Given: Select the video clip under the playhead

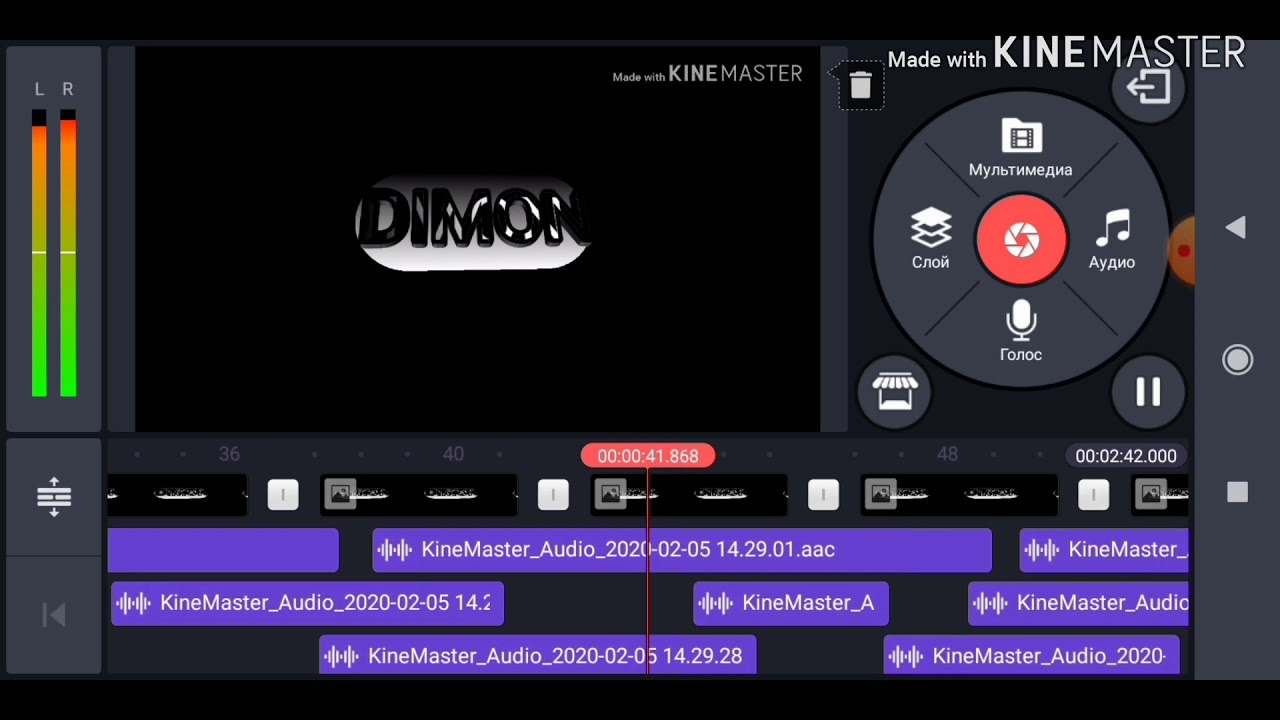Looking at the screenshot, I should 688,494.
